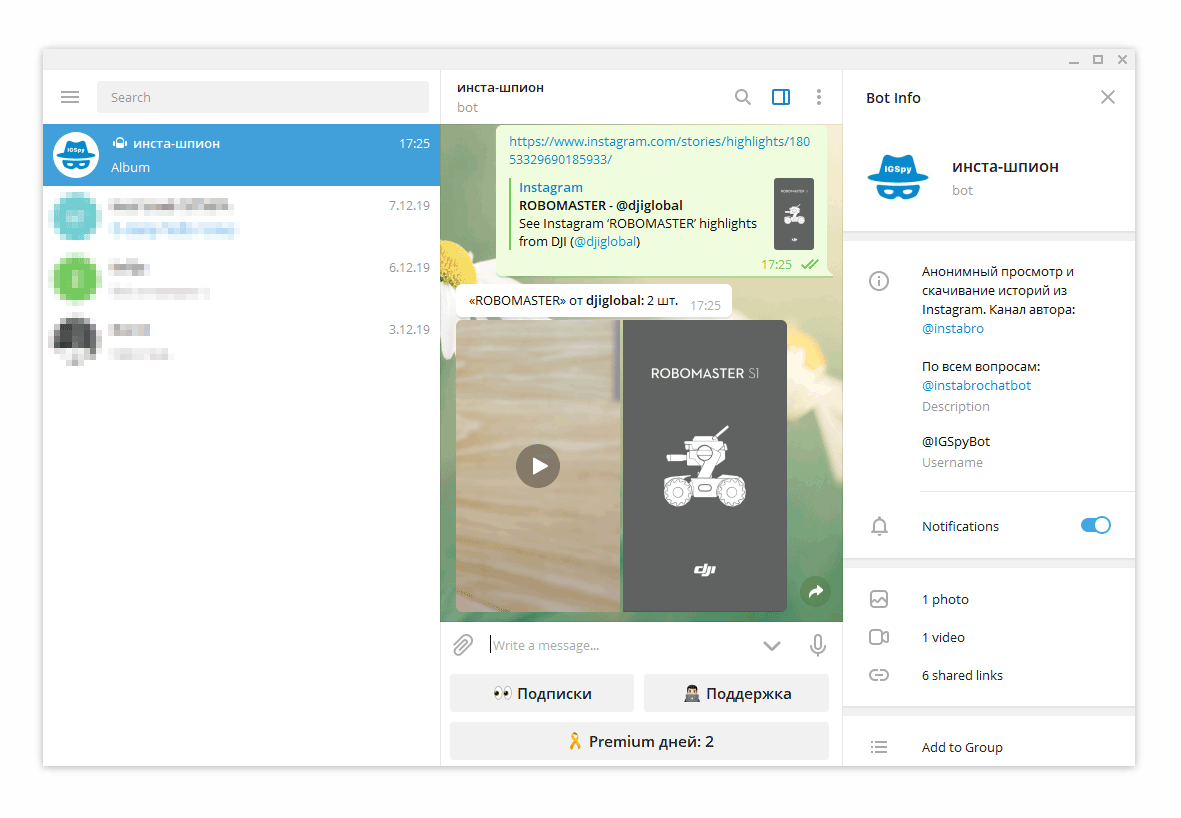Click the video camera icon in Bot Info
Image resolution: width=1181 pixels, height=818 pixels.
pyautogui.click(x=879, y=637)
